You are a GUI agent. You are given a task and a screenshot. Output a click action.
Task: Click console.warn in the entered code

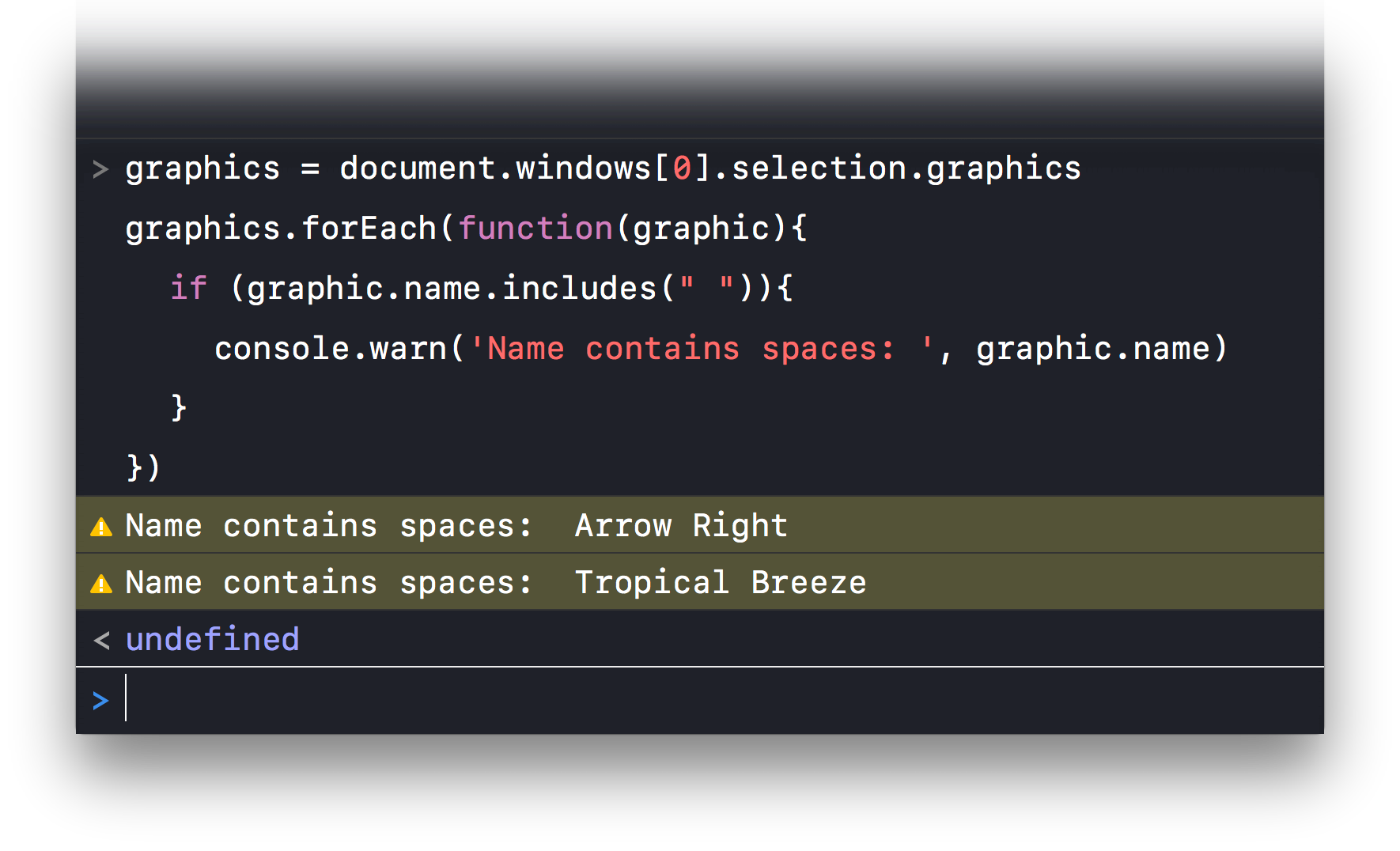[331, 349]
